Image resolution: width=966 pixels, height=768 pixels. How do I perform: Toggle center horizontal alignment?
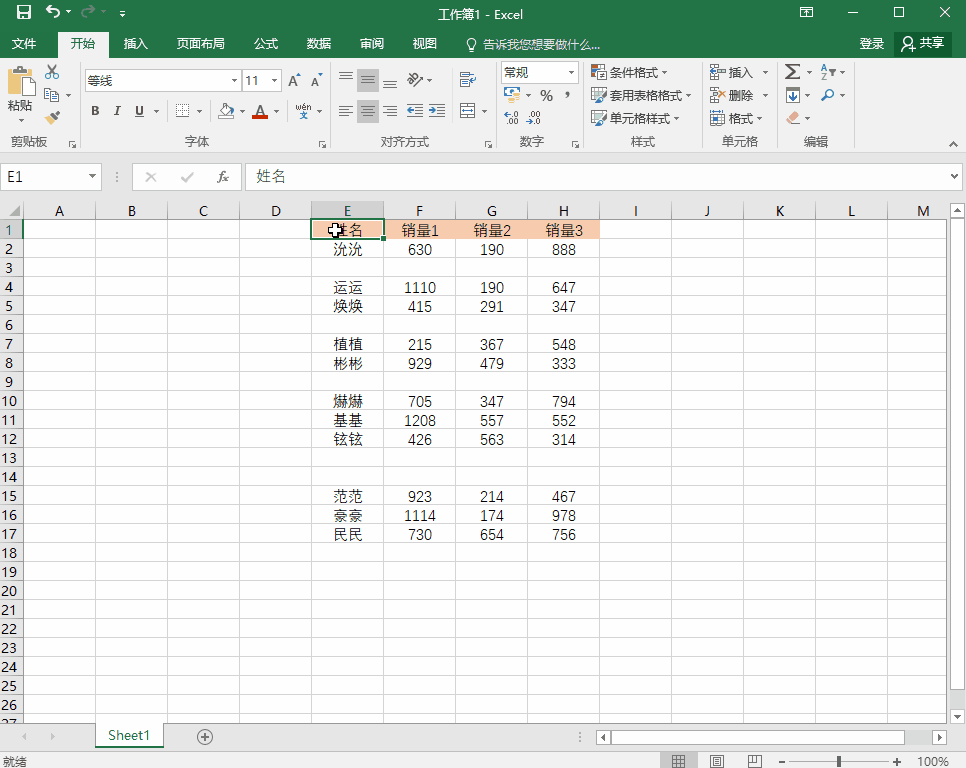coord(368,111)
